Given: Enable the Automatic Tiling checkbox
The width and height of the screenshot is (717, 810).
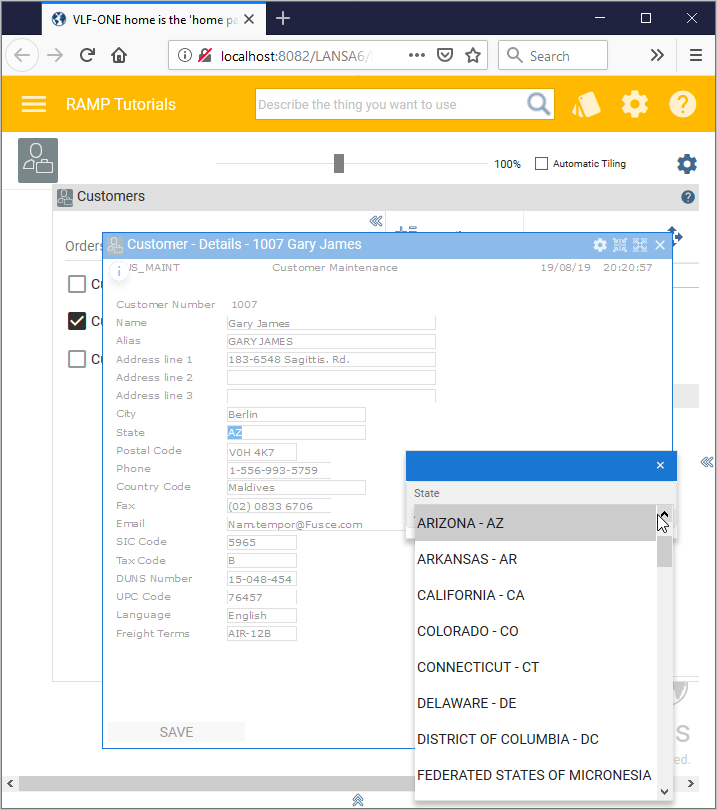Looking at the screenshot, I should click(542, 164).
